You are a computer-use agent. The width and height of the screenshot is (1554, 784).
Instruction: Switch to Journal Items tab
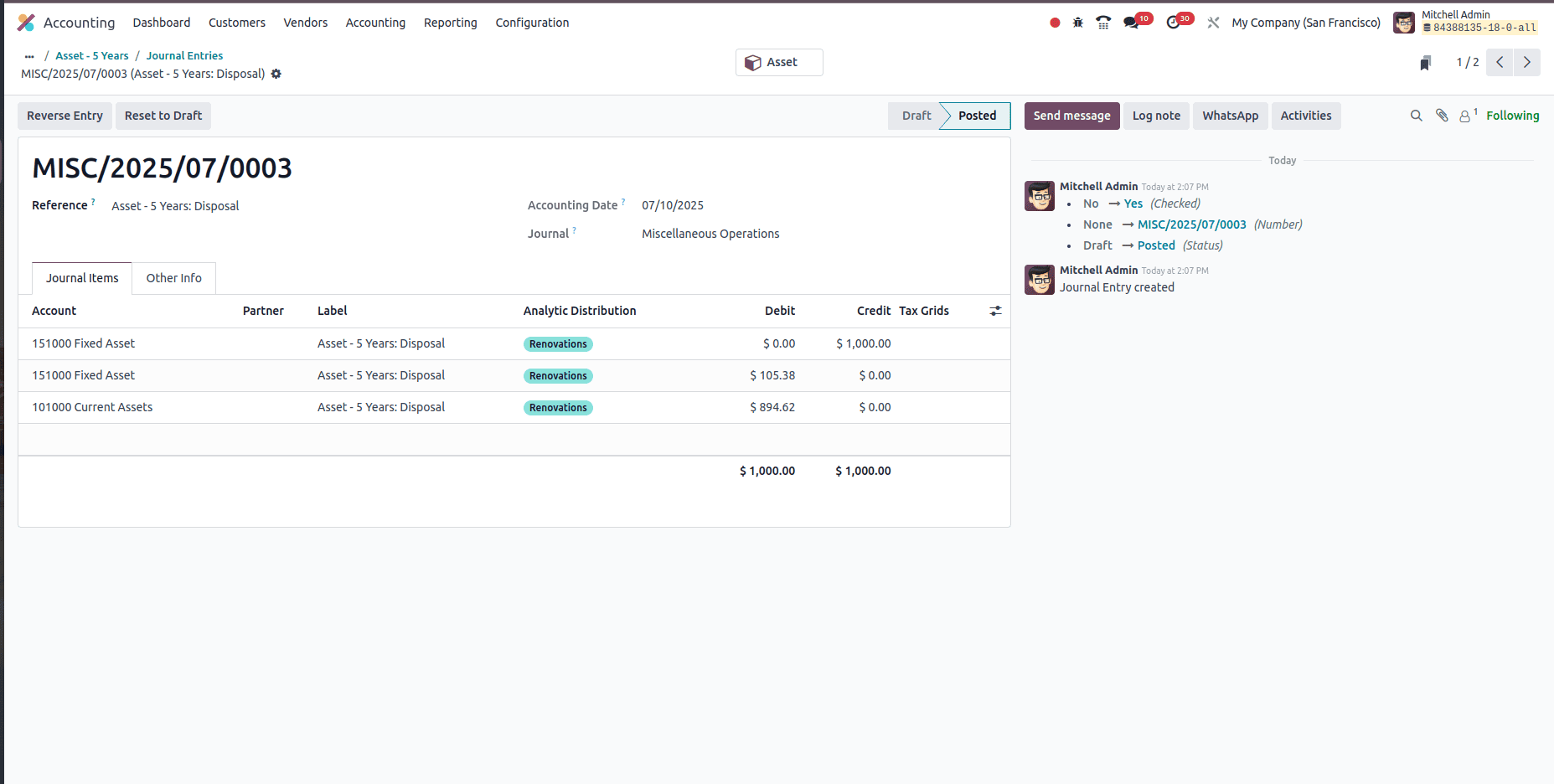pyautogui.click(x=82, y=278)
